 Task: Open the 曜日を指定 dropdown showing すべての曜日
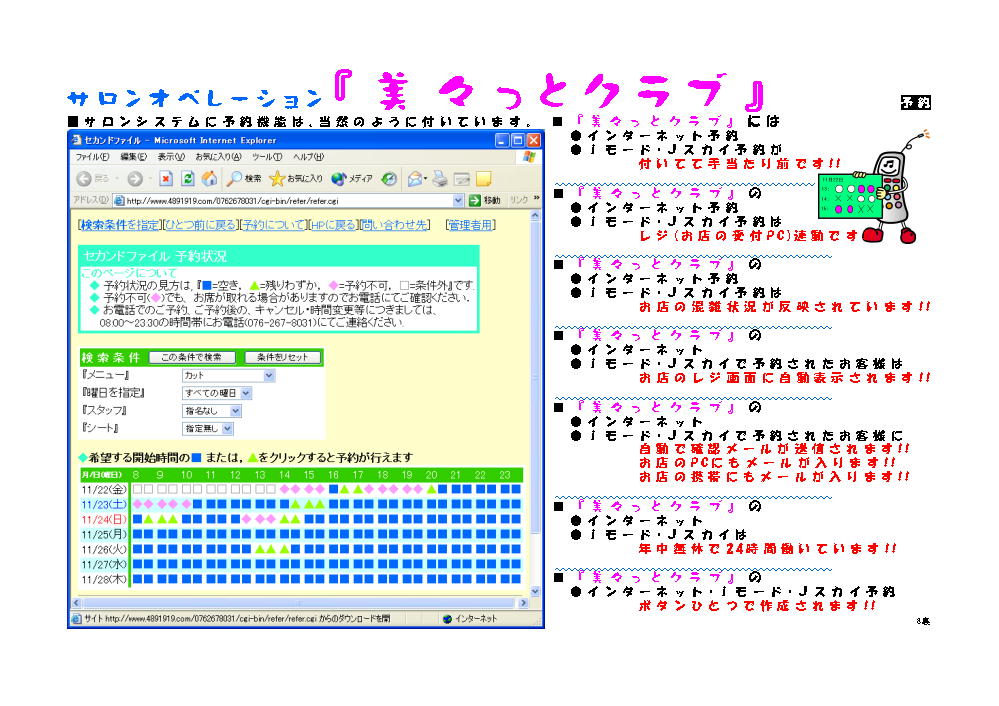pyautogui.click(x=217, y=393)
